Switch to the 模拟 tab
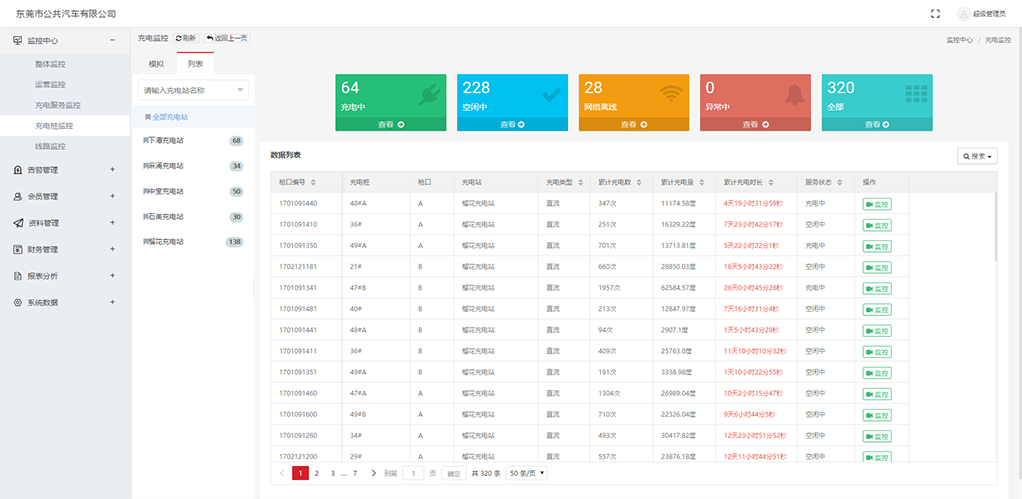 tap(156, 64)
